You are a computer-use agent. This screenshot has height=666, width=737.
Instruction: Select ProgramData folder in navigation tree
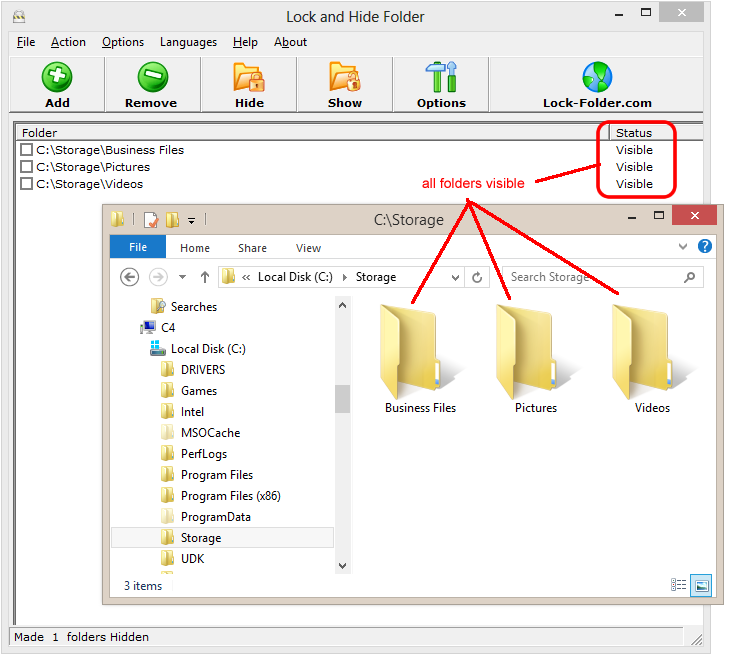[215, 517]
